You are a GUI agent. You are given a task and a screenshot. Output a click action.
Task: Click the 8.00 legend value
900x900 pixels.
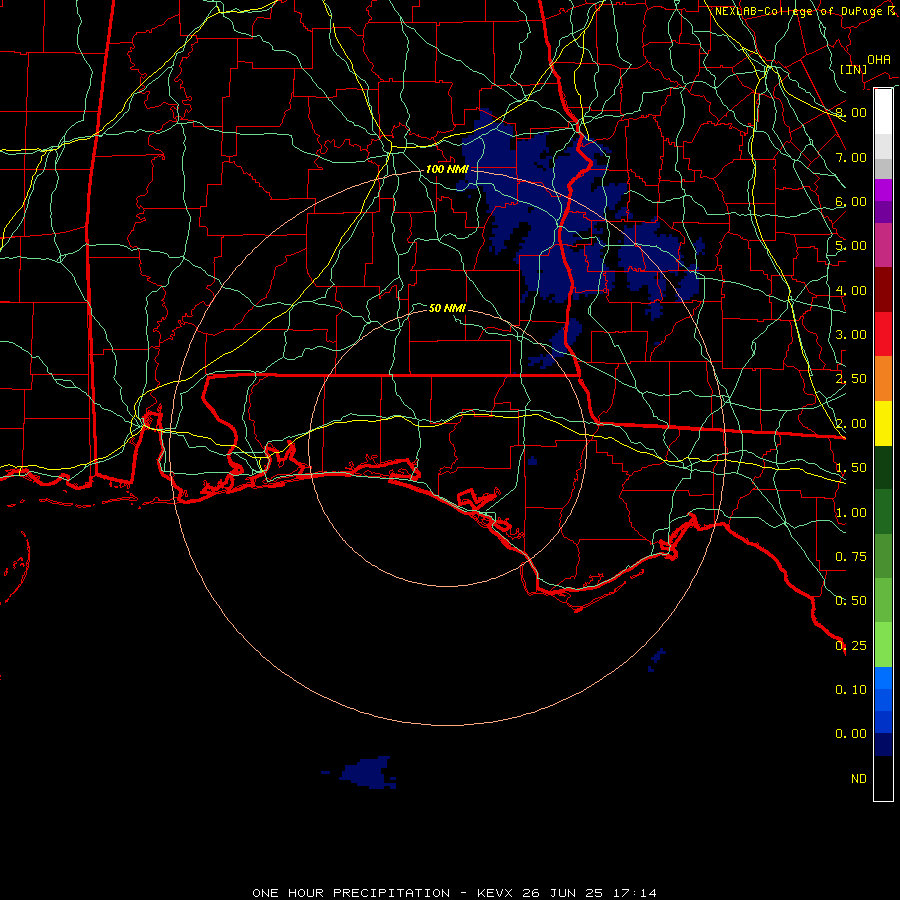tap(851, 112)
